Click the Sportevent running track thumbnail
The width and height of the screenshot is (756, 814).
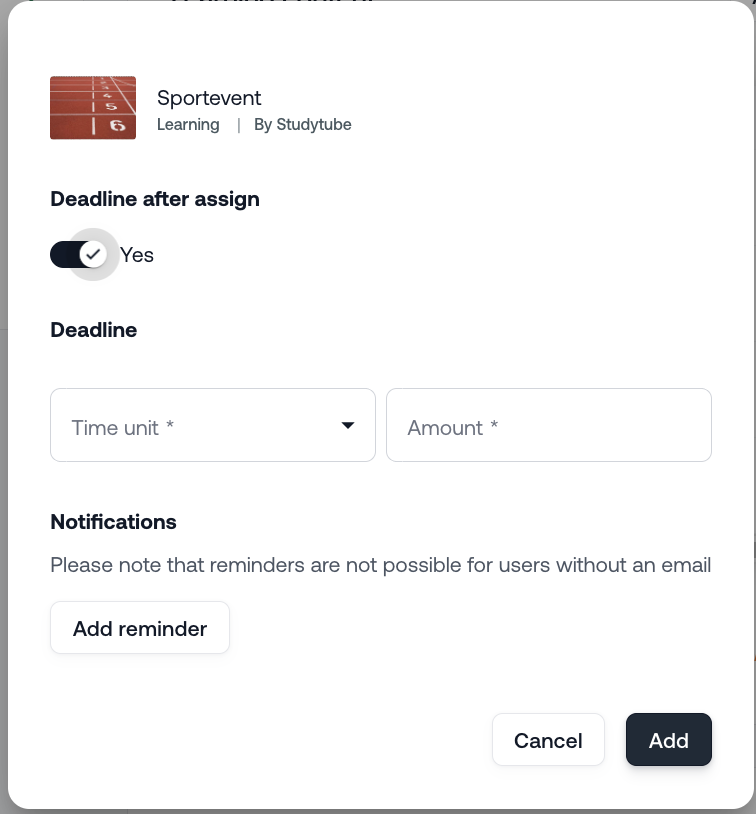93,107
